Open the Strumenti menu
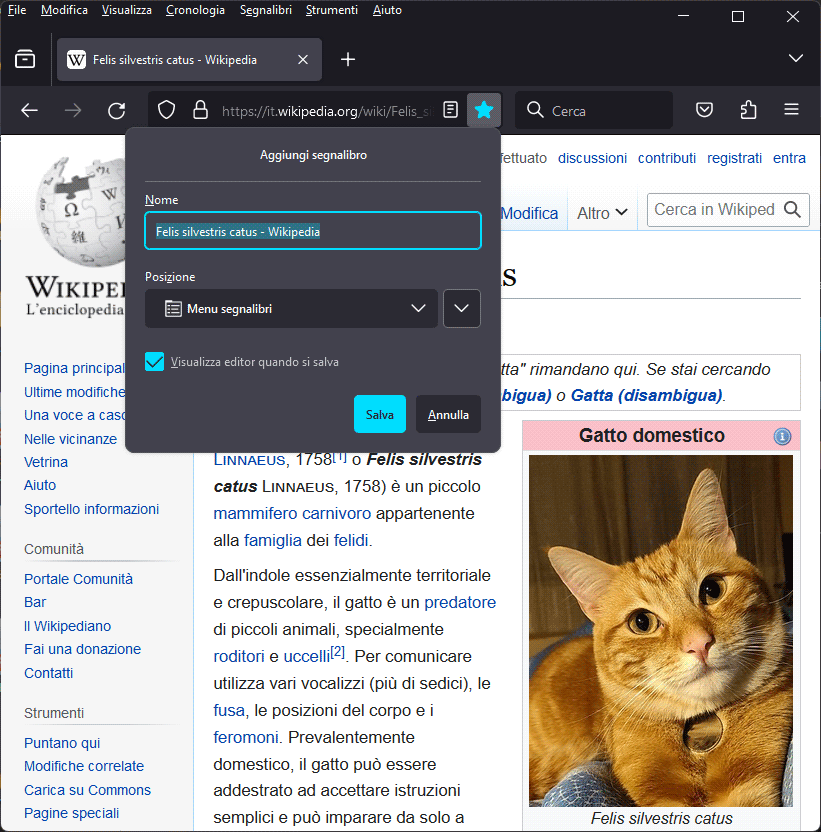Image resolution: width=821 pixels, height=832 pixels. pyautogui.click(x=332, y=10)
